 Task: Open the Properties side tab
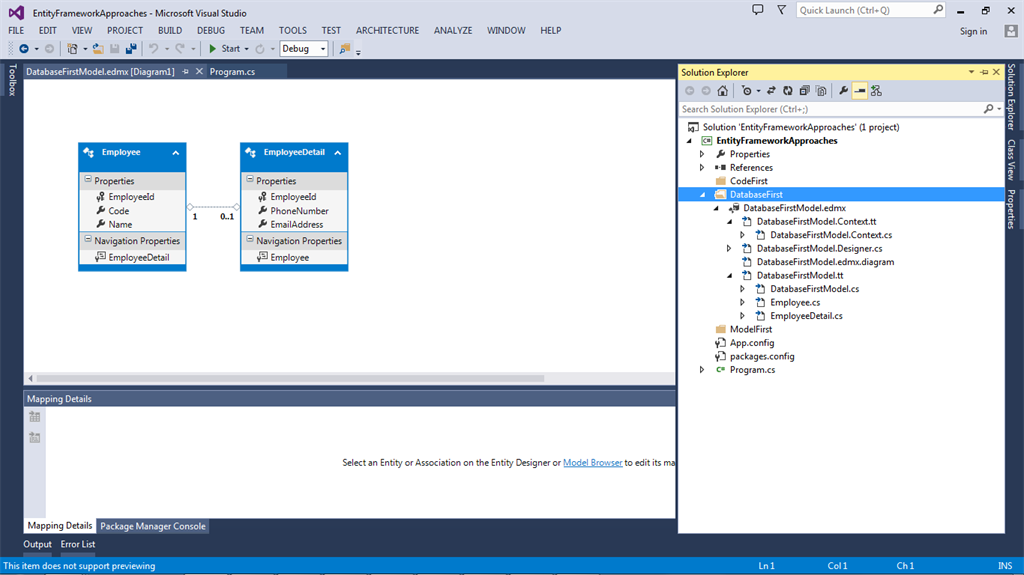point(1011,209)
